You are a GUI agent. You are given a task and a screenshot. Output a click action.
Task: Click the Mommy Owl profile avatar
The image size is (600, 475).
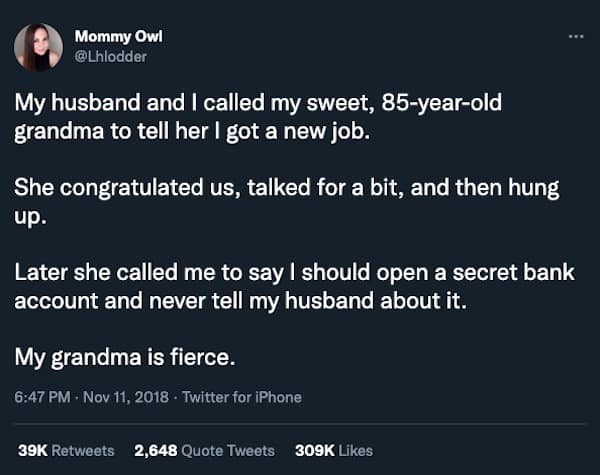click(x=38, y=47)
